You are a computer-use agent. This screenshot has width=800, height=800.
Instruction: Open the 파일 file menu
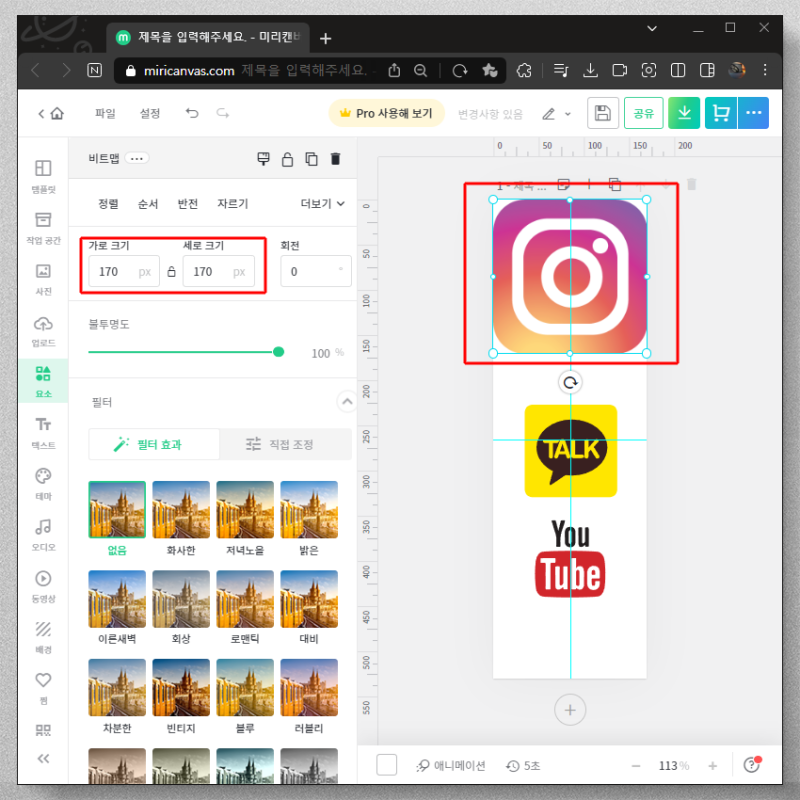pos(105,113)
